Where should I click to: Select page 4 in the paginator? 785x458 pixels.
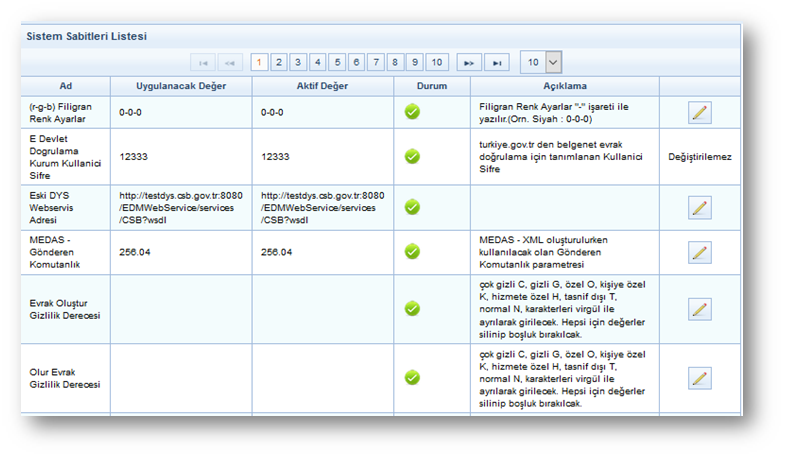(x=317, y=63)
